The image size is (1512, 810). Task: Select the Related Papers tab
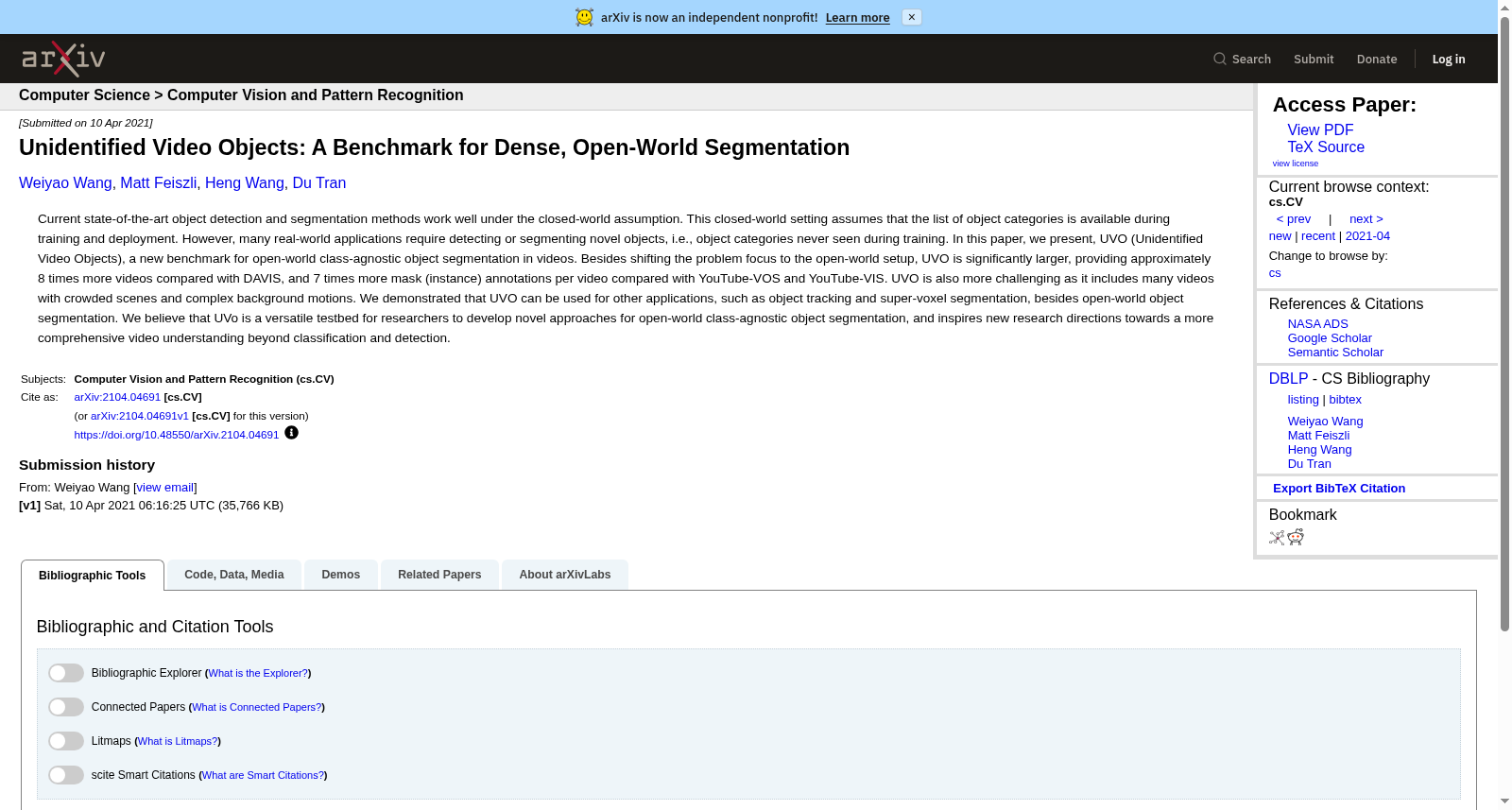(x=439, y=575)
